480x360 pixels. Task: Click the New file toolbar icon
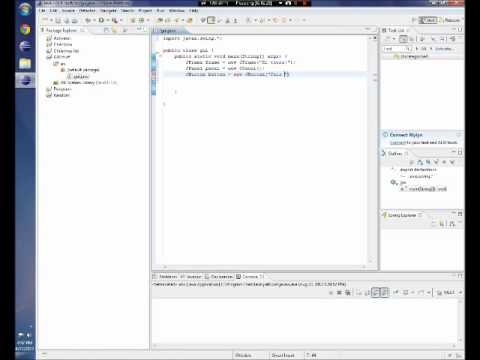point(44,20)
